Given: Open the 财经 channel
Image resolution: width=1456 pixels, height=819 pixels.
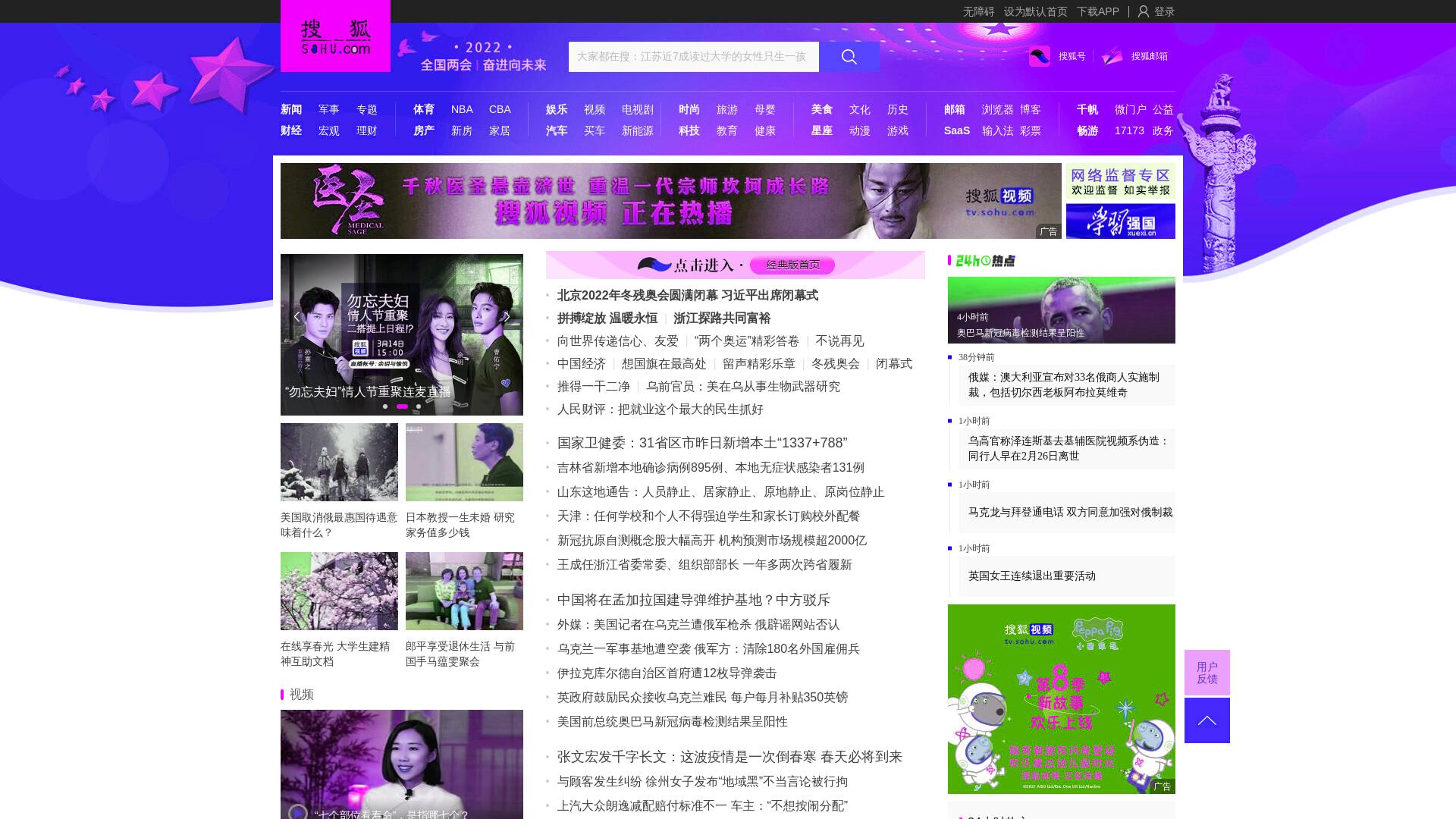Looking at the screenshot, I should [291, 130].
